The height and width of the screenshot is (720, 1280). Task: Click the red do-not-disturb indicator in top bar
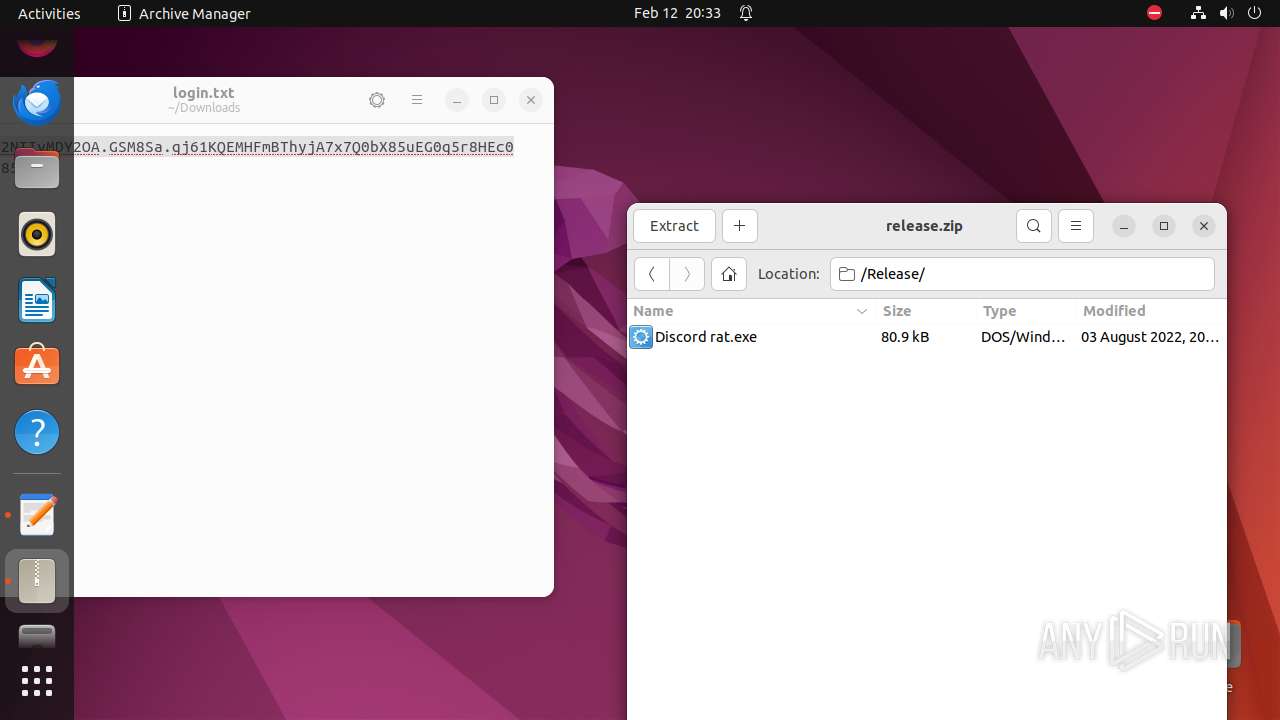pyautogui.click(x=1154, y=13)
